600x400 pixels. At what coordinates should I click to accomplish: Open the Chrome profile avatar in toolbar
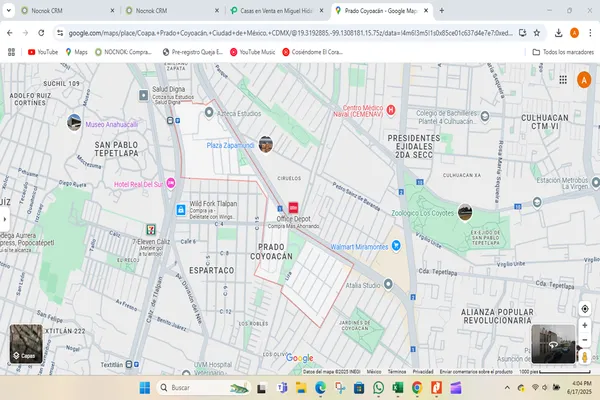point(574,33)
